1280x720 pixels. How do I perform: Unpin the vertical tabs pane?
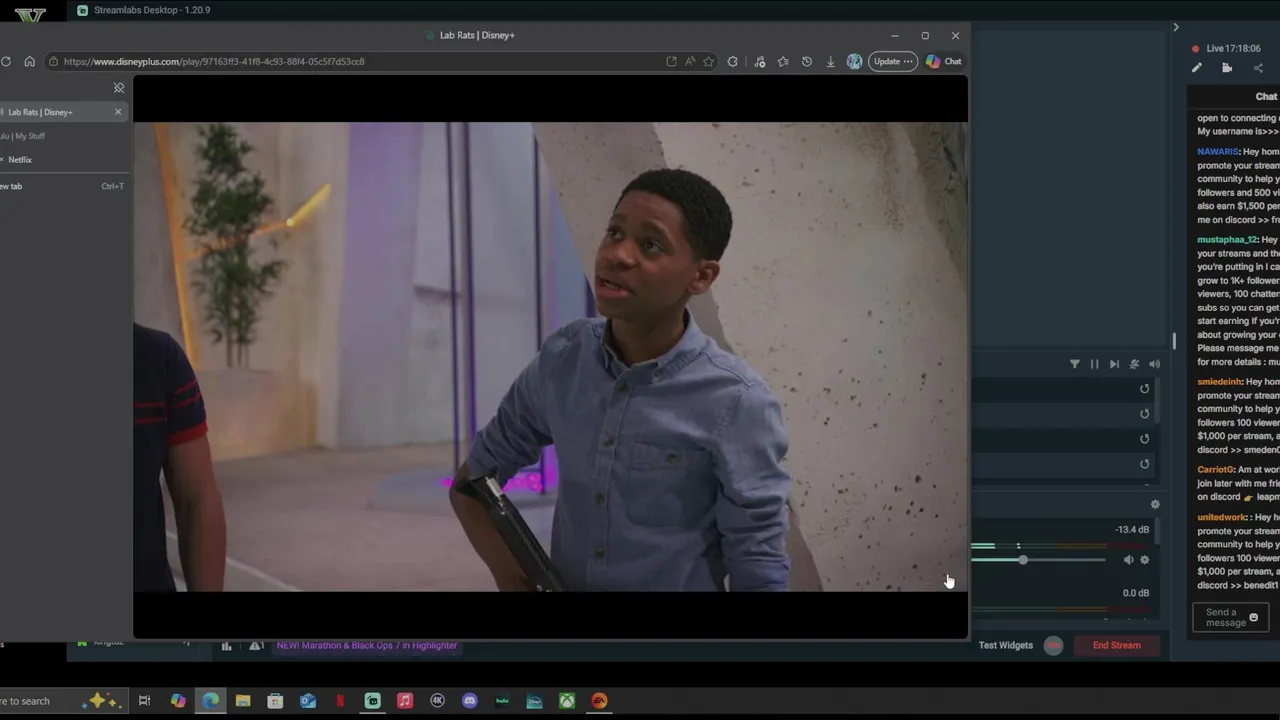tap(119, 88)
